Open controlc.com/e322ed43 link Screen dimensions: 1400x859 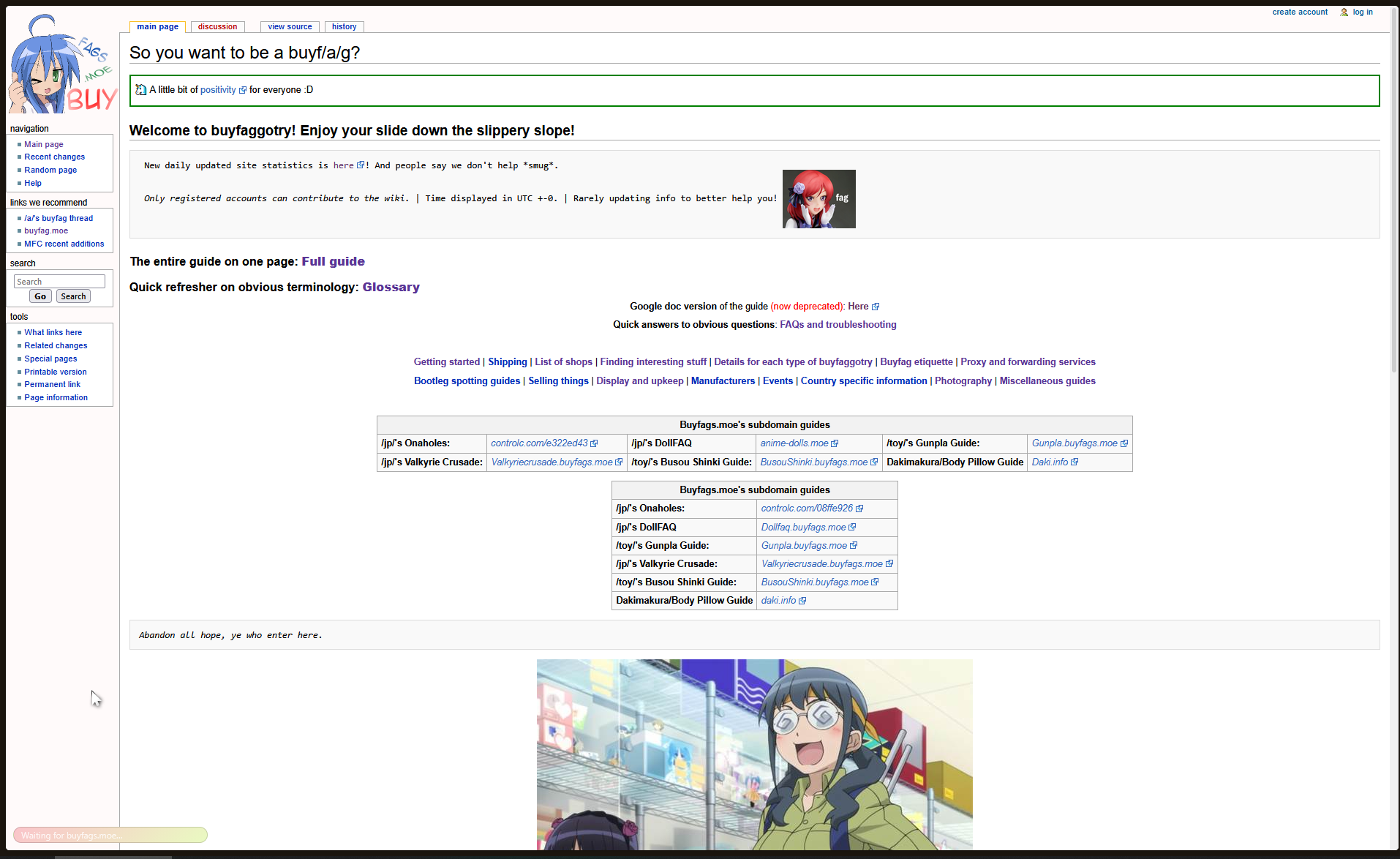(x=544, y=443)
